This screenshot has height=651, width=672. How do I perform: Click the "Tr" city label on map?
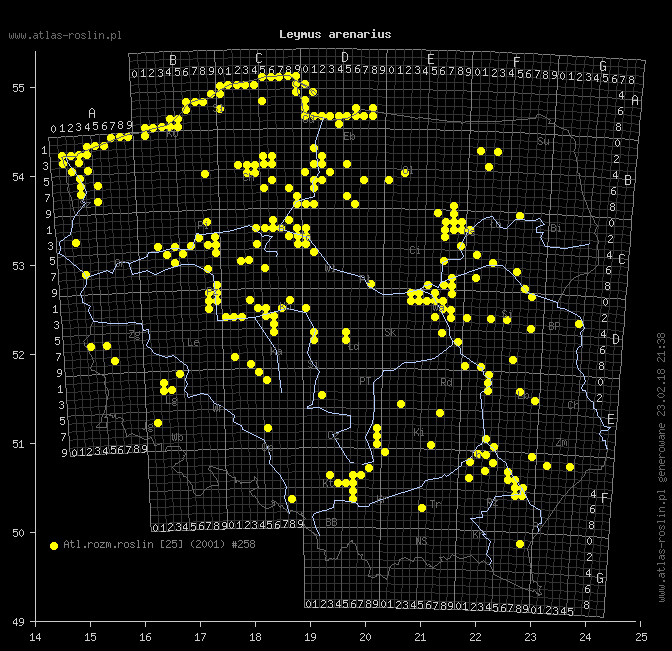(435, 504)
